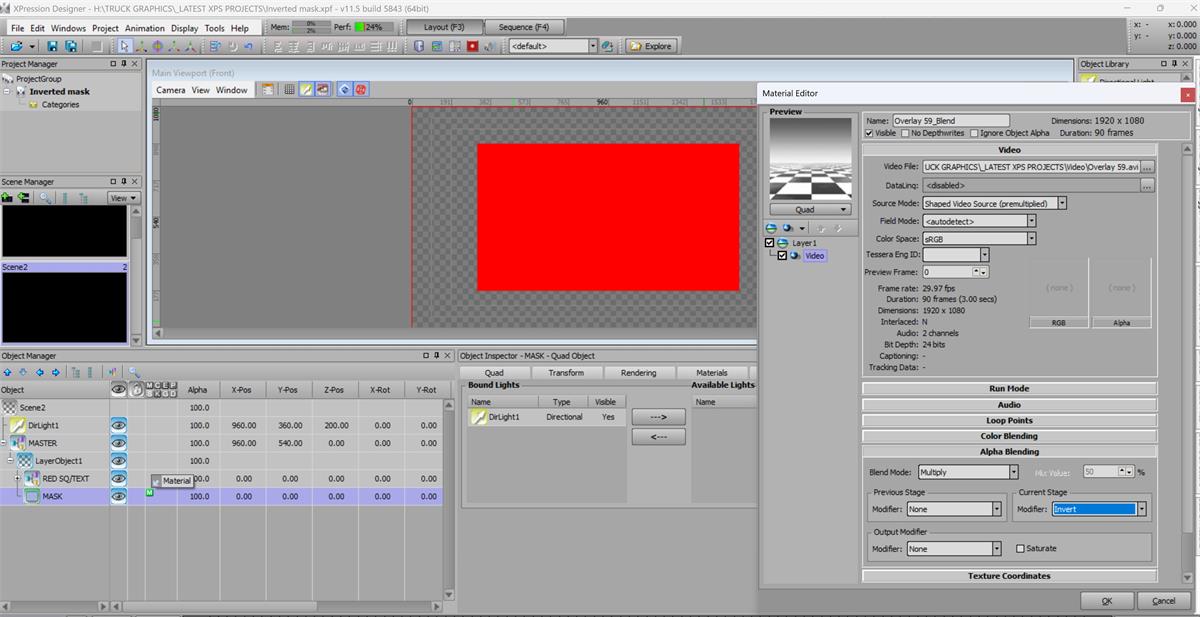Image resolution: width=1200 pixels, height=617 pixels.
Task: Click the add layer icon under Preview
Action: coord(772,228)
